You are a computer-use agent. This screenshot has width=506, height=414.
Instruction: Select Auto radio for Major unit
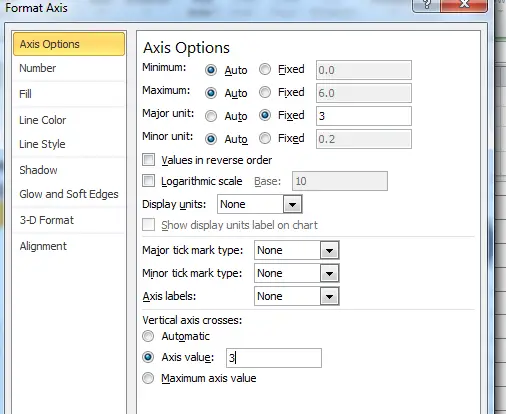[211, 116]
